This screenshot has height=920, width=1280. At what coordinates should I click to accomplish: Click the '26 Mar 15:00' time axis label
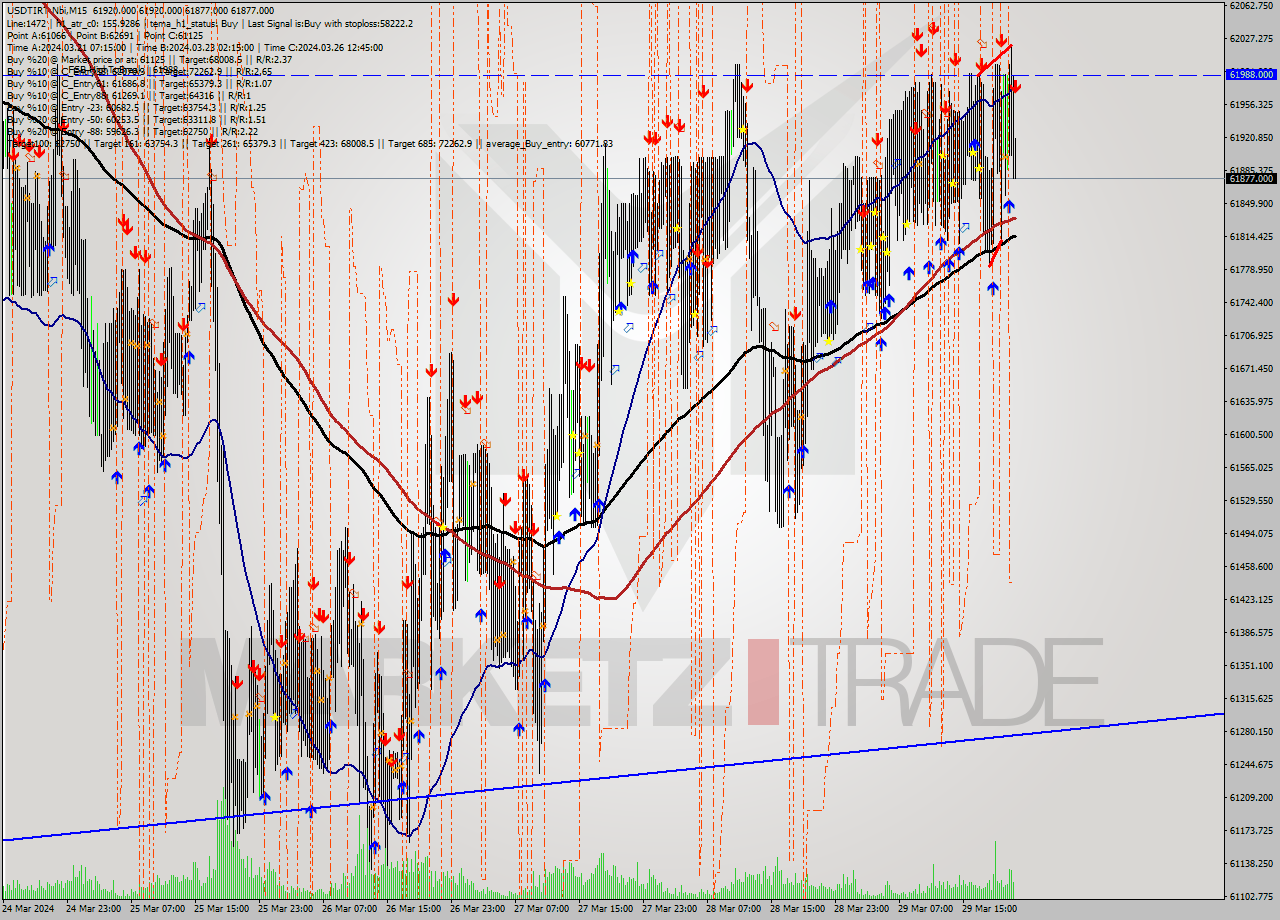tap(414, 909)
